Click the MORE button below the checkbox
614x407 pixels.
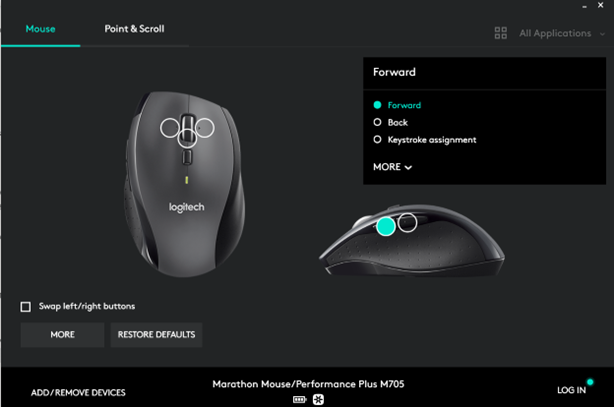(62, 335)
